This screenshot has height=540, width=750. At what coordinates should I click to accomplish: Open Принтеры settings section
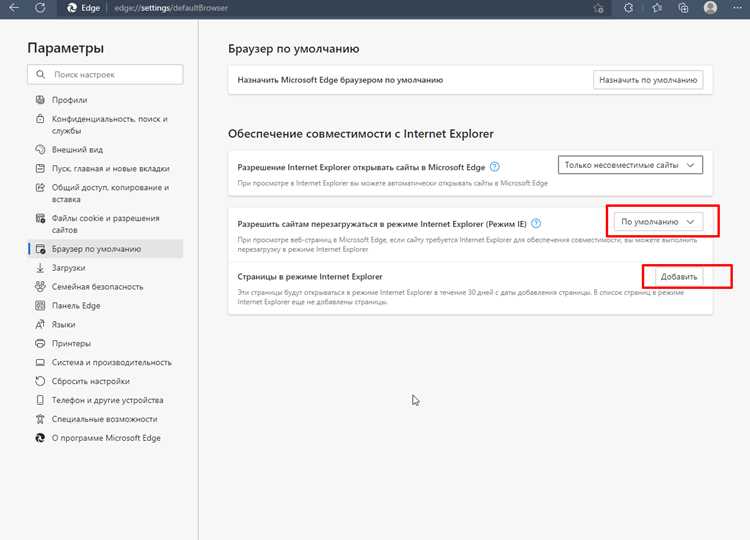click(x=105, y=343)
